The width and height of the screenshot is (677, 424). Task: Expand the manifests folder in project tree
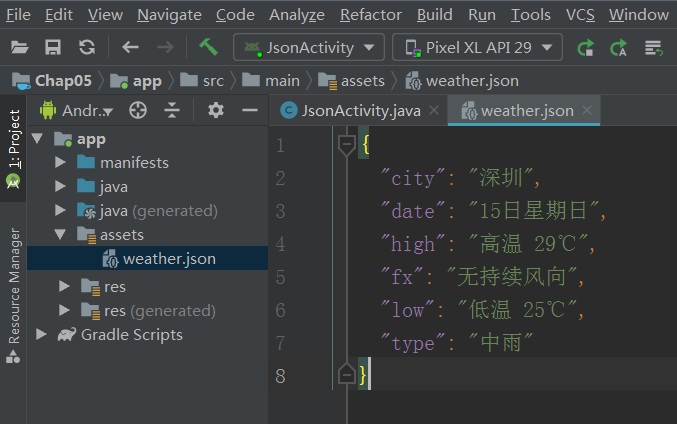tap(61, 162)
